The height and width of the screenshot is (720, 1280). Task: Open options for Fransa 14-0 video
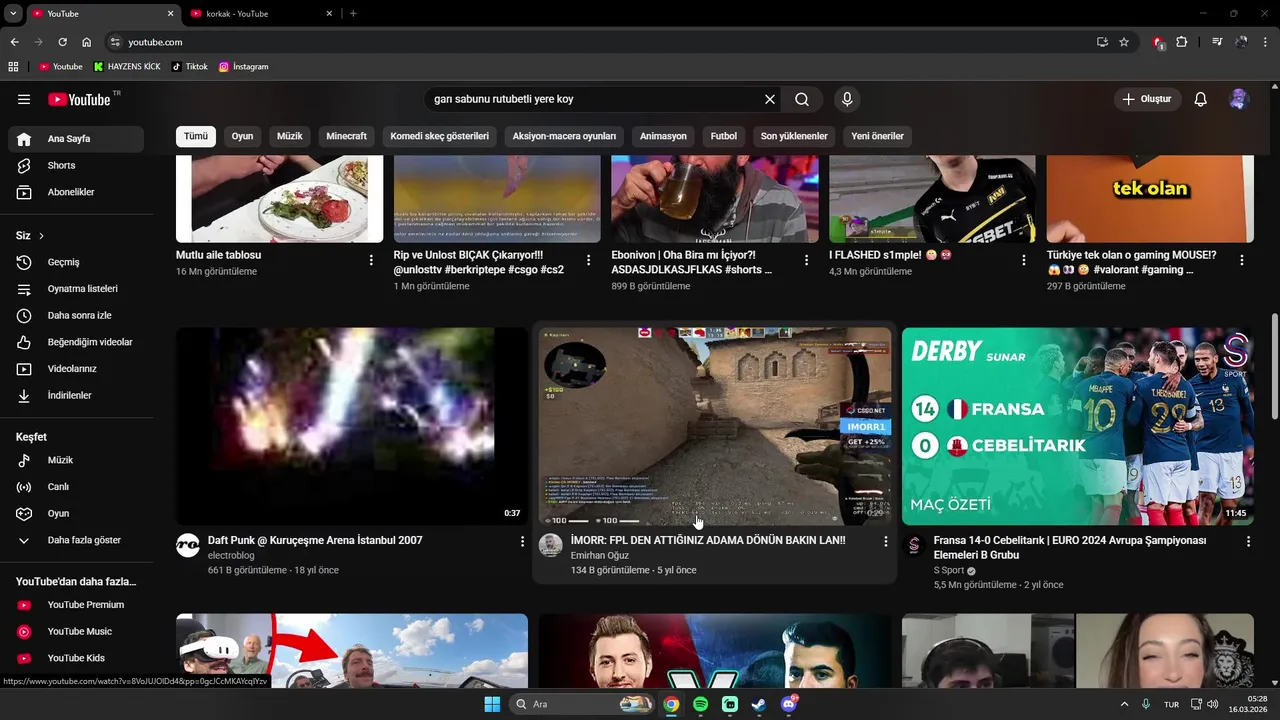coord(1248,541)
